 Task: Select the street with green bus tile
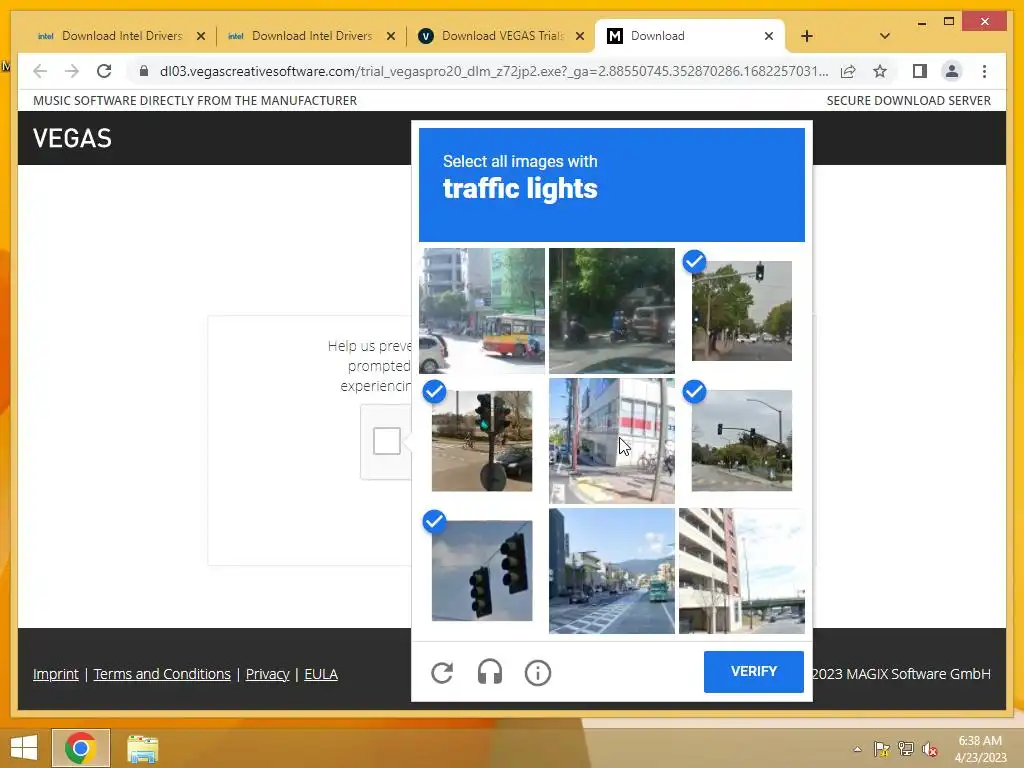(x=611, y=571)
